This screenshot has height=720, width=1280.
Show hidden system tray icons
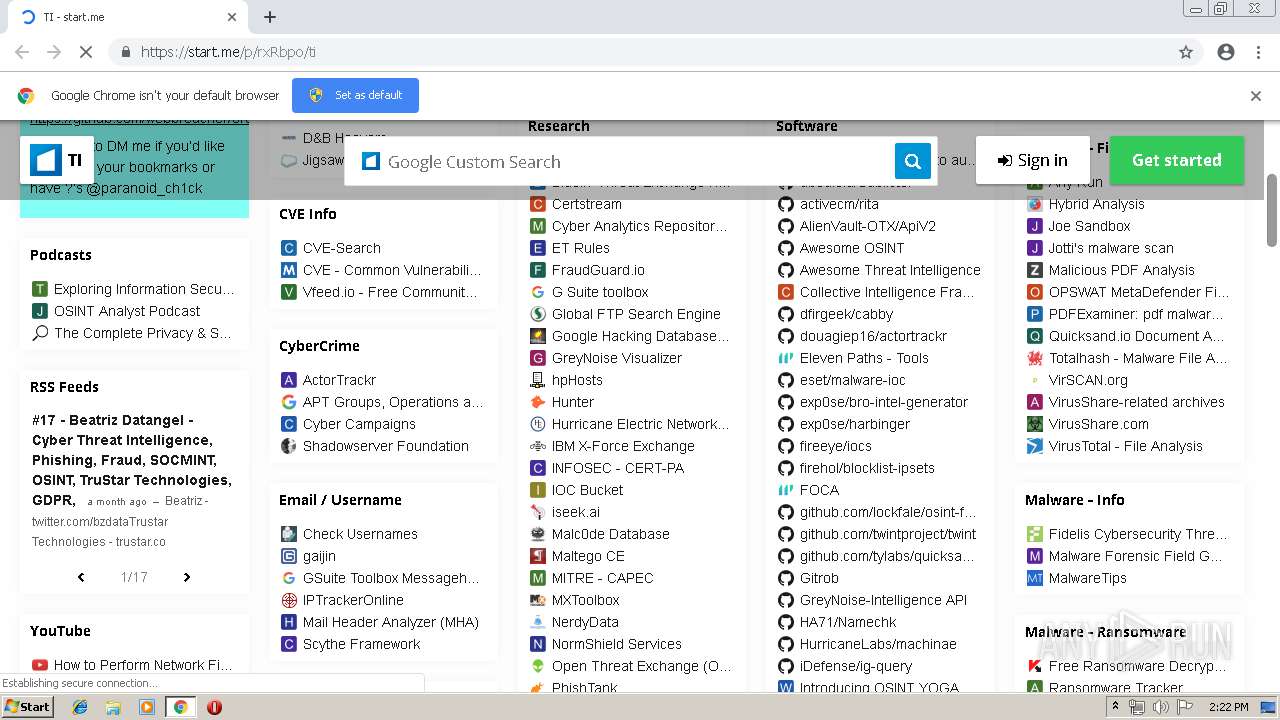[x=1116, y=707]
